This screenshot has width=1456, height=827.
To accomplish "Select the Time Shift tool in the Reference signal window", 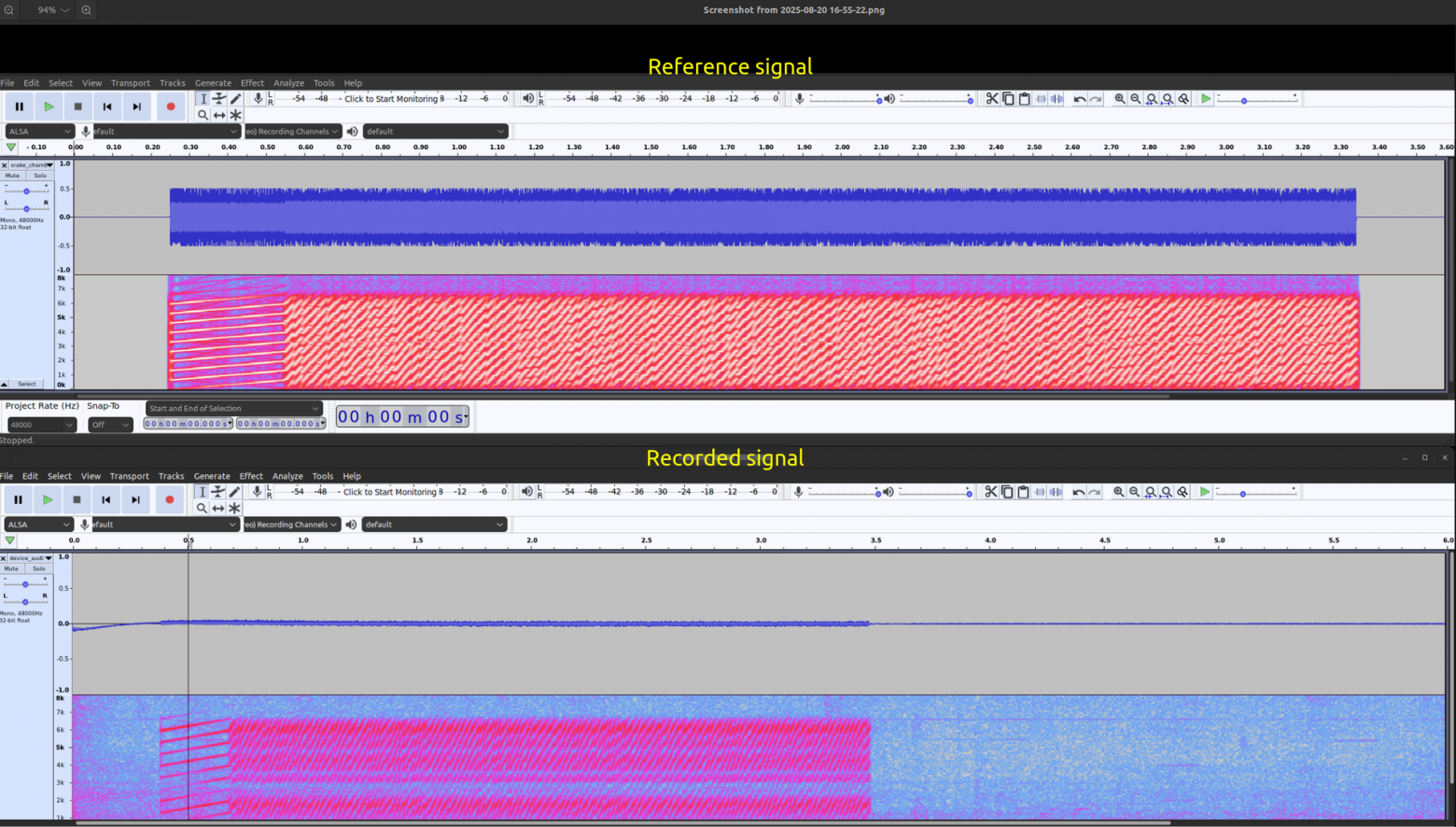I will coord(219,115).
